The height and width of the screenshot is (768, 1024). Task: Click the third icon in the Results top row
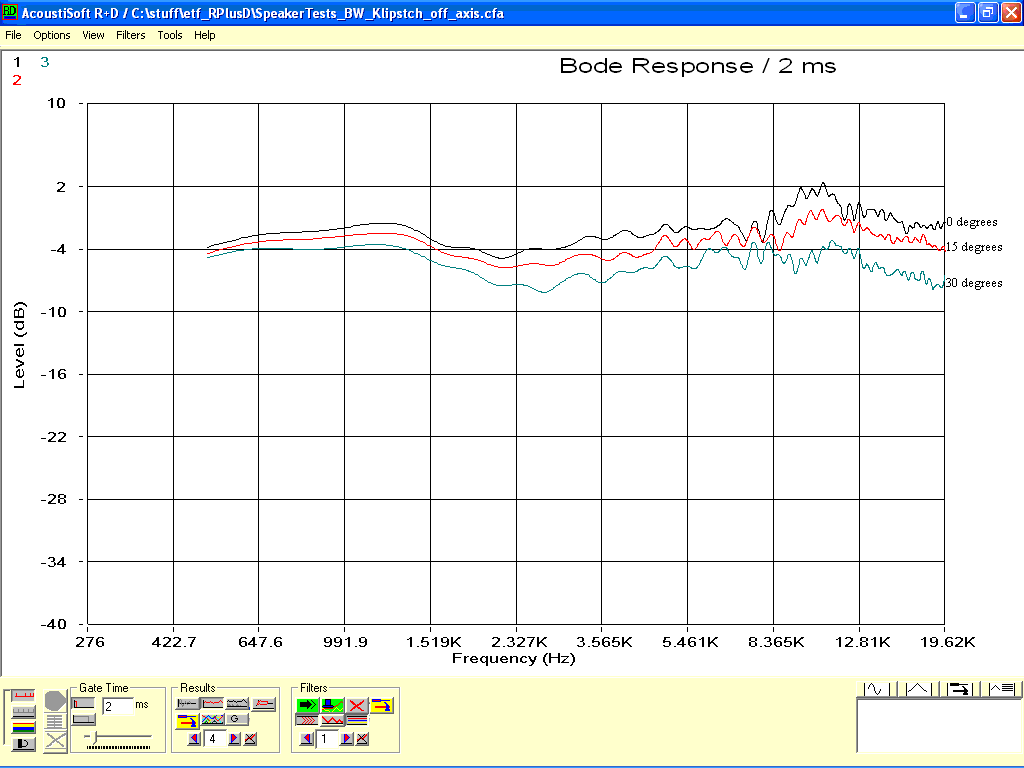(x=238, y=704)
